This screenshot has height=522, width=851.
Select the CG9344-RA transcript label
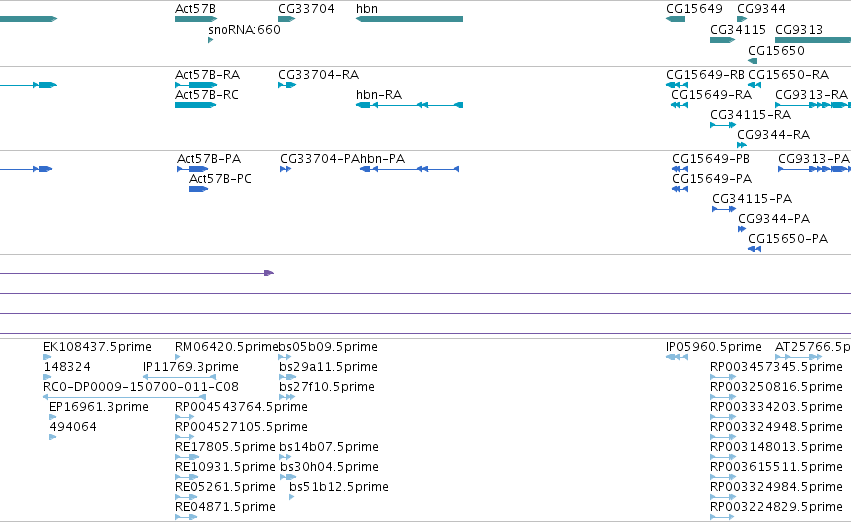773,135
